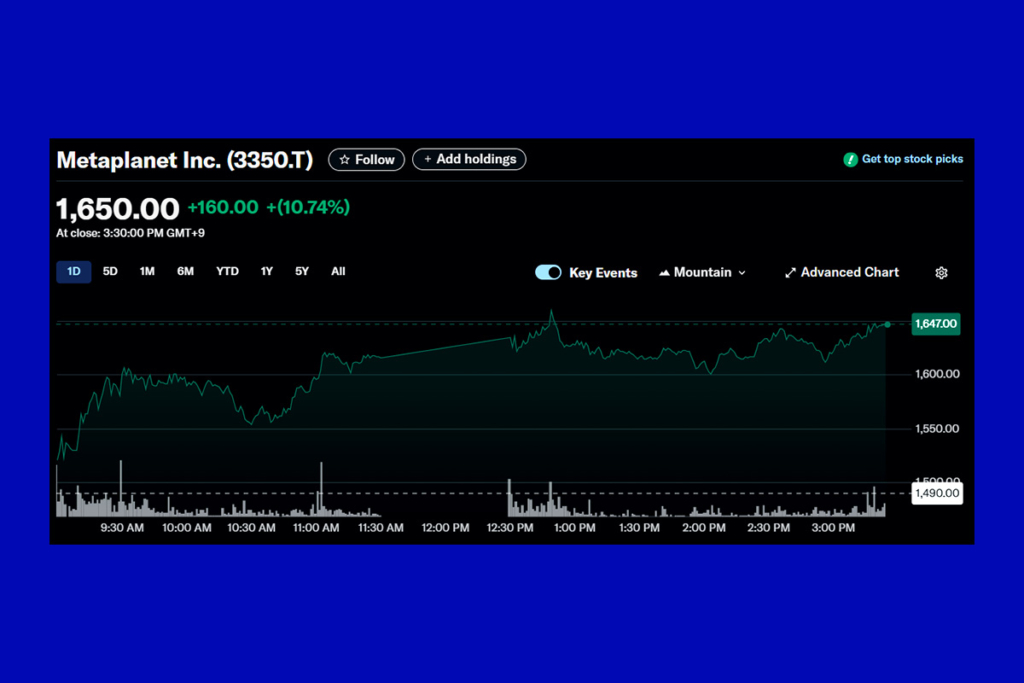This screenshot has height=683, width=1024.
Task: Choose the 1M time range
Action: (147, 271)
